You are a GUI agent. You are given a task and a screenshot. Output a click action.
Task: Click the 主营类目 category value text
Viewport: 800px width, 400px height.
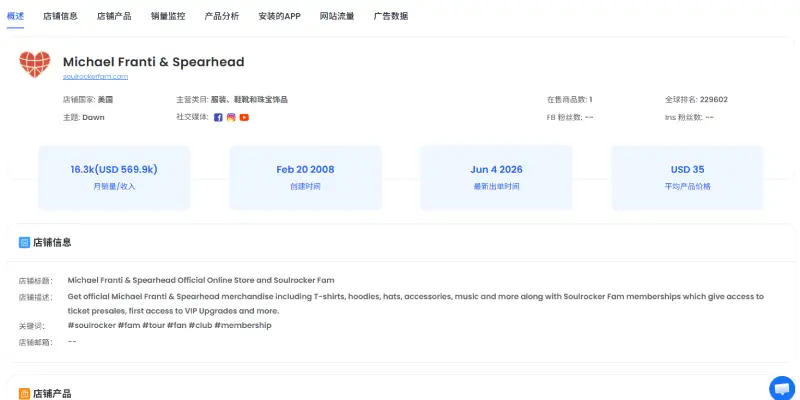coord(249,99)
